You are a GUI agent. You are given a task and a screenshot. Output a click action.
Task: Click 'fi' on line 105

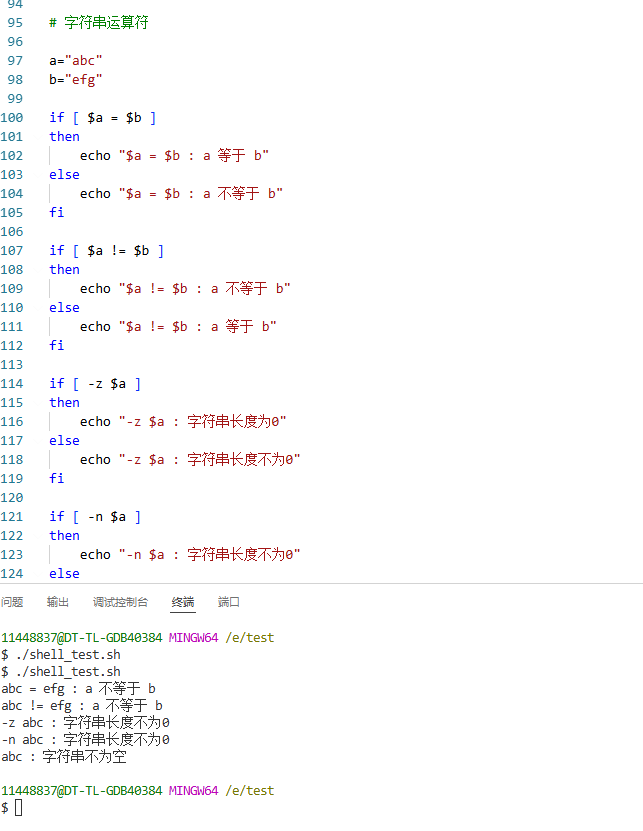[57, 213]
